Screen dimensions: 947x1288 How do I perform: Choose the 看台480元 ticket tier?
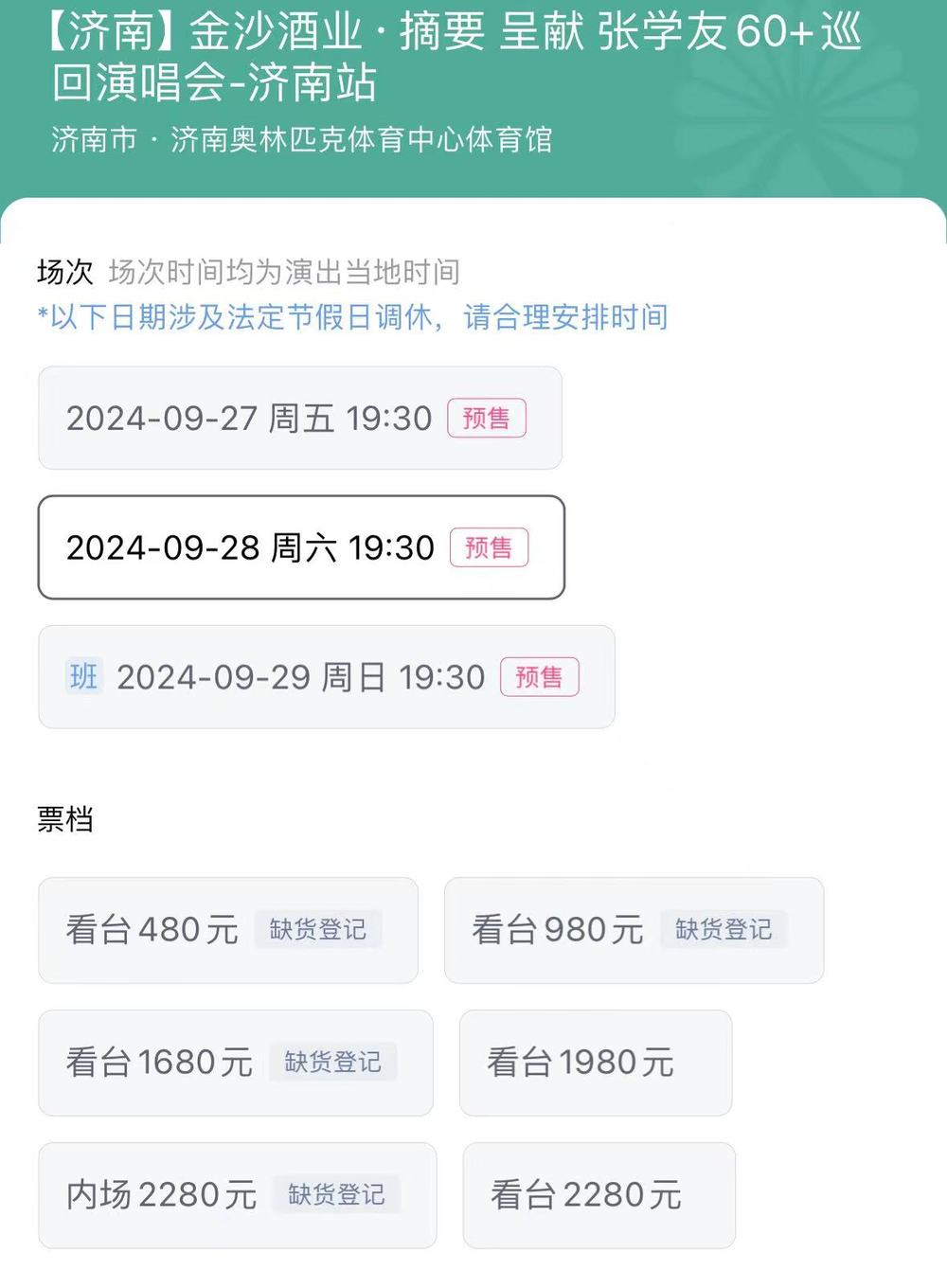coord(228,930)
